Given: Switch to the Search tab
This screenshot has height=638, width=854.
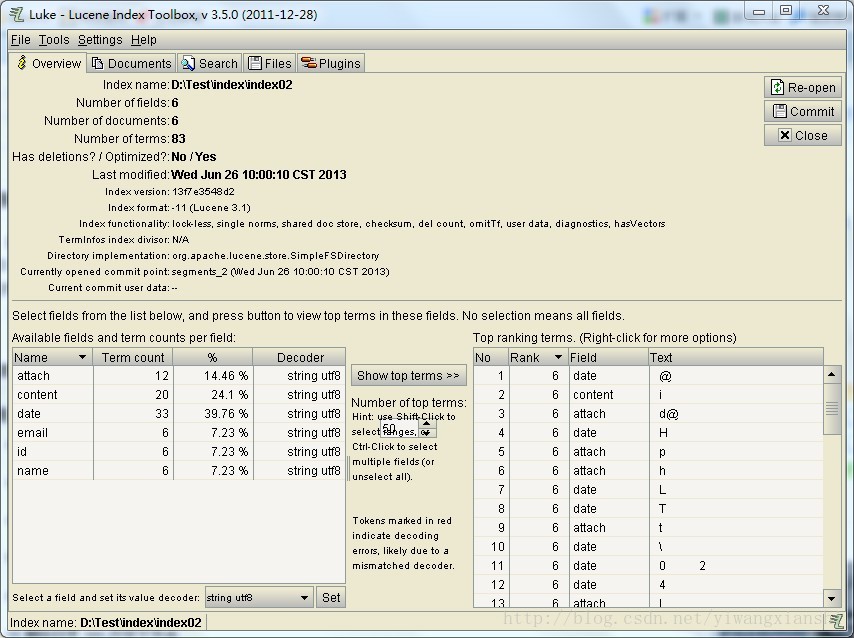Looking at the screenshot, I should [x=210, y=63].
